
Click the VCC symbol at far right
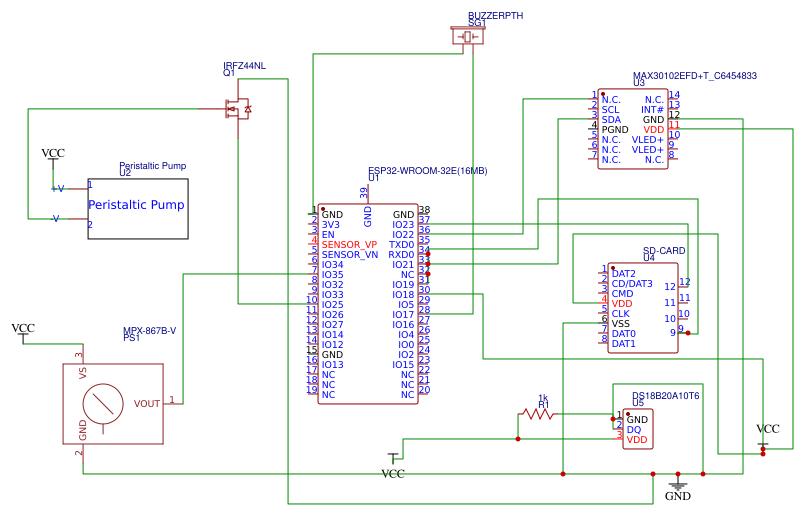coord(768,434)
